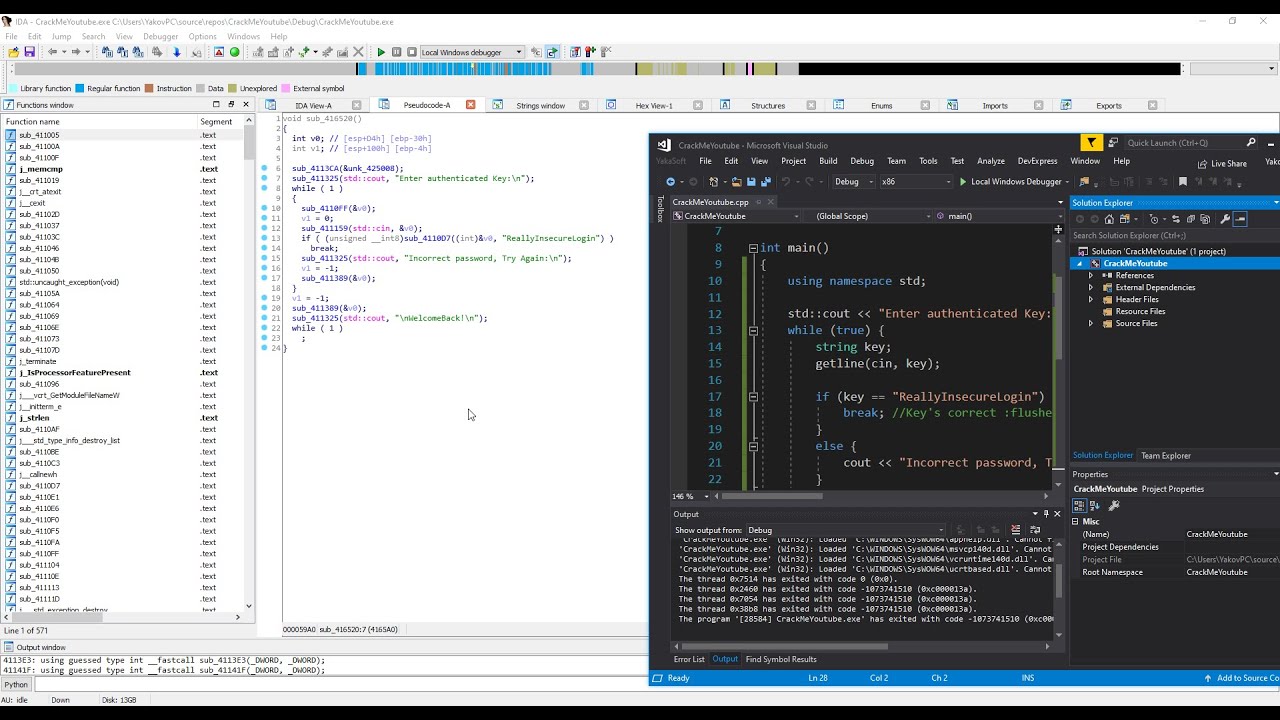The height and width of the screenshot is (720, 1280).
Task: Click the Quick Launch search magnifier icon
Action: [1251, 143]
